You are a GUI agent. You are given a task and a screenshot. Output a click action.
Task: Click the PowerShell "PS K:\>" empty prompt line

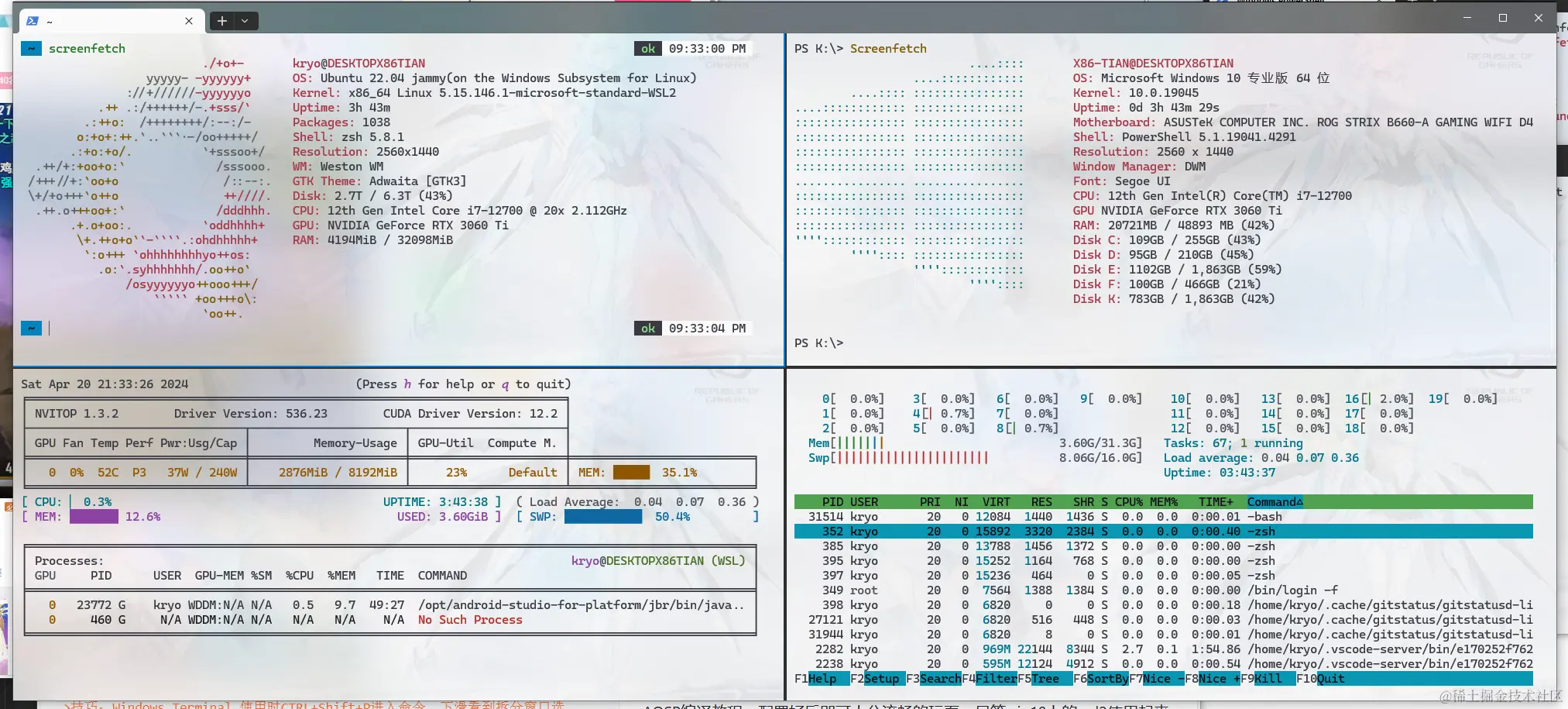click(818, 343)
